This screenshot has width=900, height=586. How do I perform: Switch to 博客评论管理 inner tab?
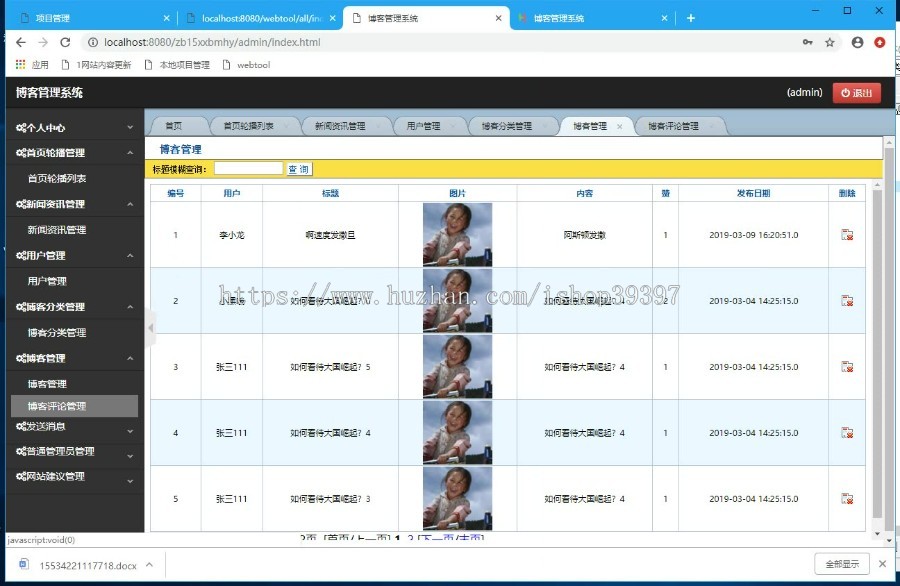(x=673, y=126)
